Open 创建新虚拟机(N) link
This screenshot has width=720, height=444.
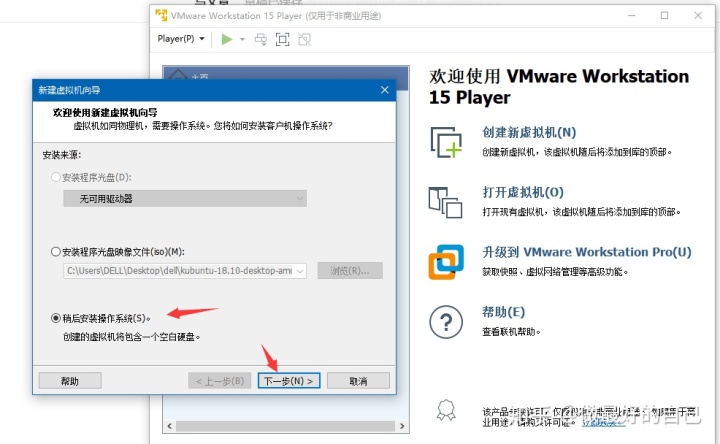(x=529, y=133)
